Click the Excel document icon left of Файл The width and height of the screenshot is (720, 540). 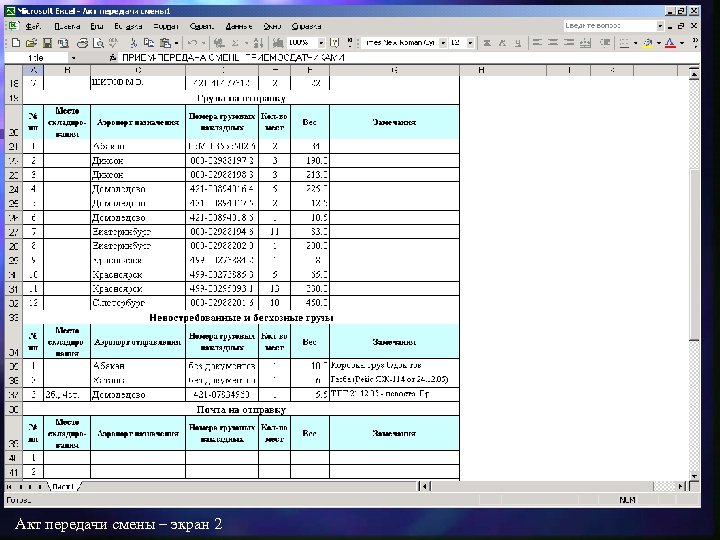(x=12, y=26)
